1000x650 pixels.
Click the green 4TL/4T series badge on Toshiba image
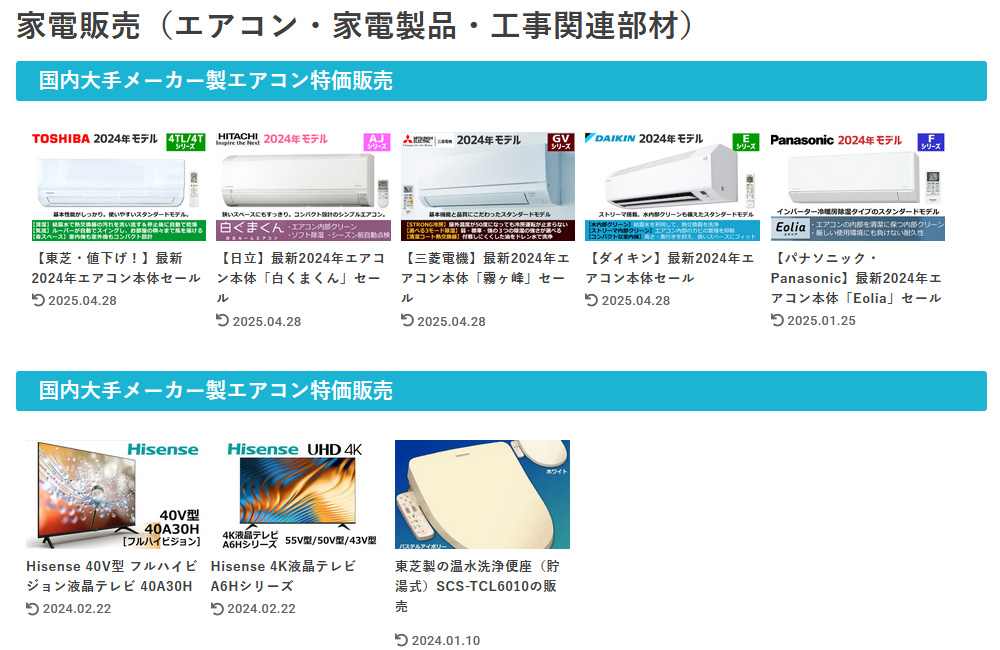click(185, 141)
